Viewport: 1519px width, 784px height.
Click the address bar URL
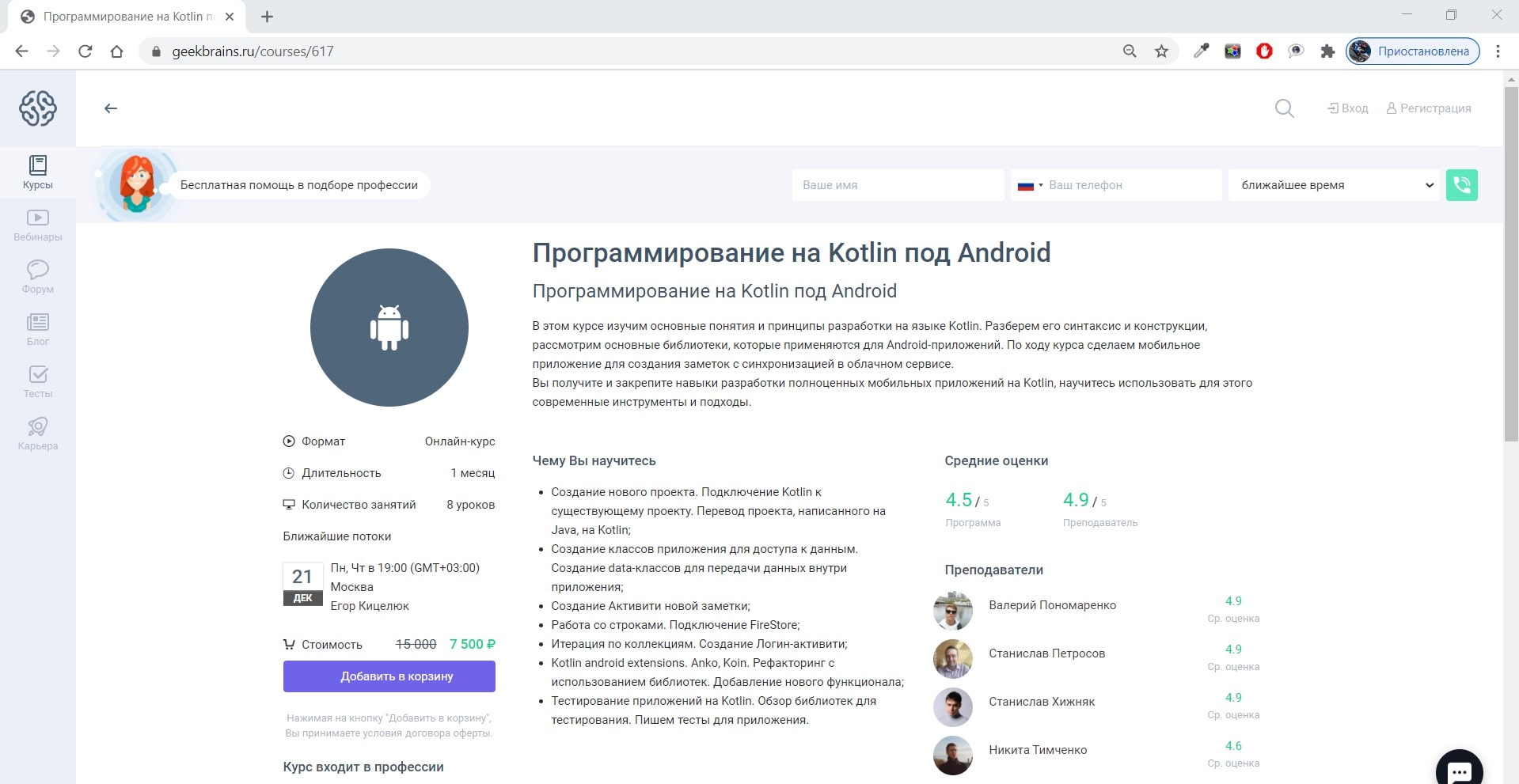coord(253,51)
